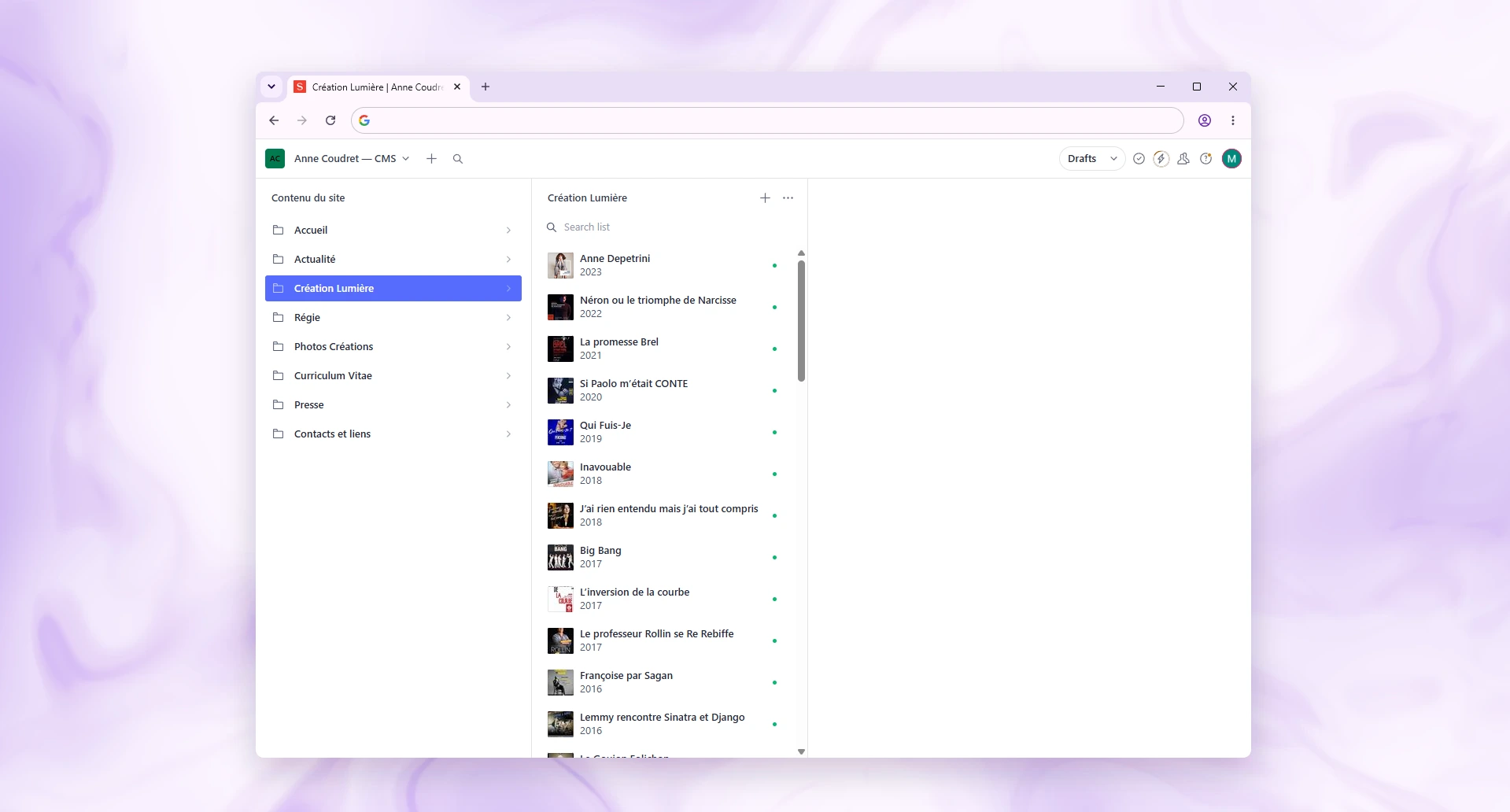This screenshot has width=1510, height=812.
Task: Click the green AC workspace logo
Action: click(x=275, y=159)
